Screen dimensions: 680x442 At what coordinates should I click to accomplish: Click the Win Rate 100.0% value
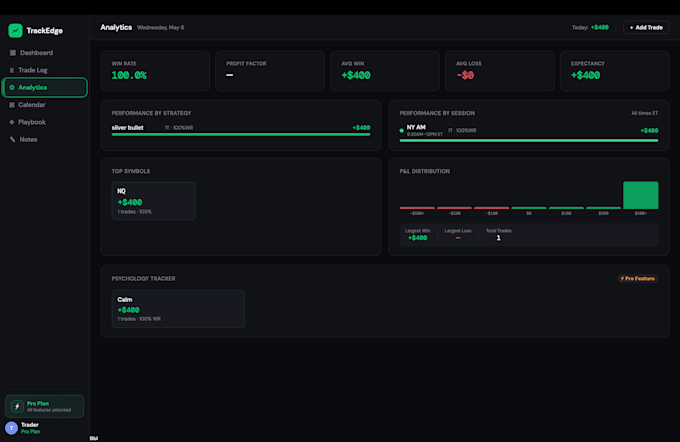129,75
